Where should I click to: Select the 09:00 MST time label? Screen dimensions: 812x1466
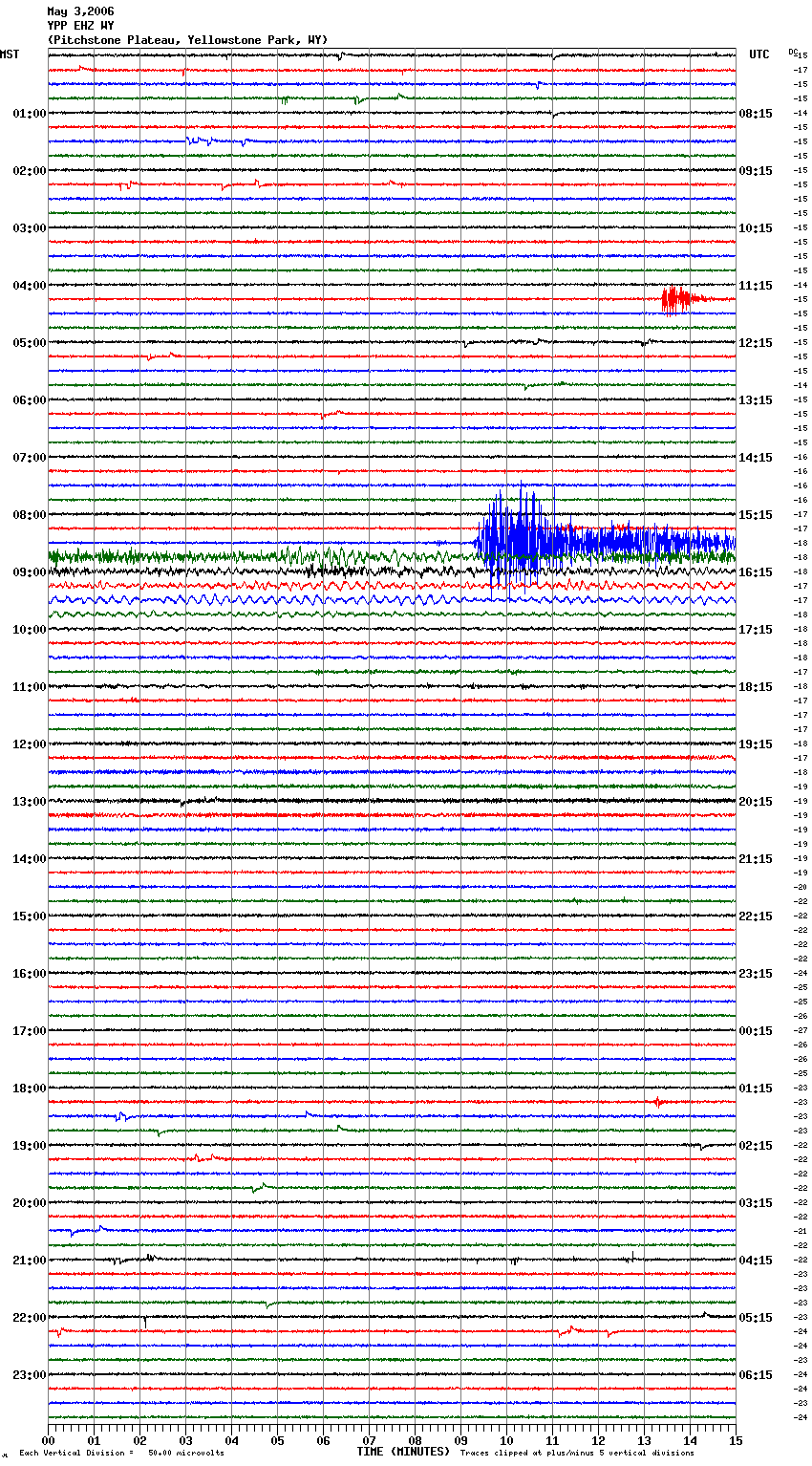(x=30, y=572)
